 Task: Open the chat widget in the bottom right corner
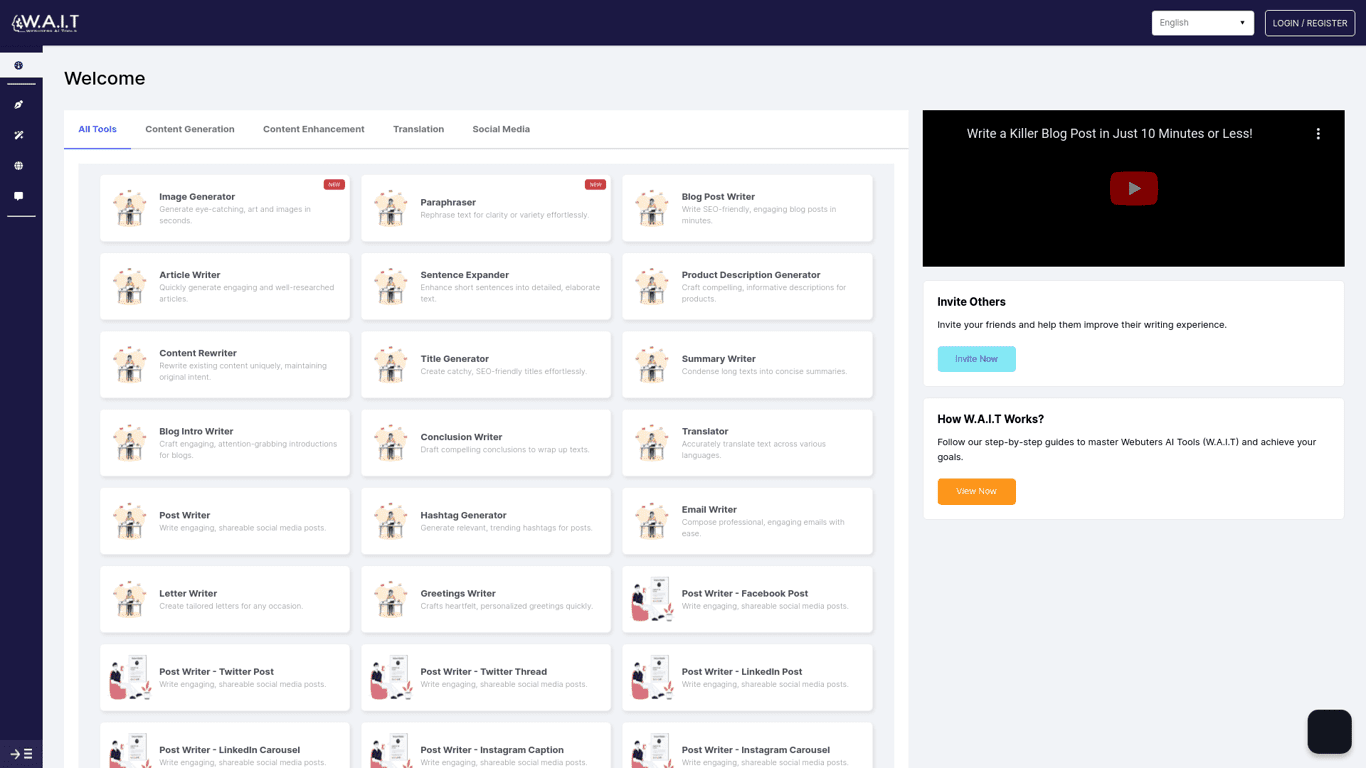point(1329,731)
